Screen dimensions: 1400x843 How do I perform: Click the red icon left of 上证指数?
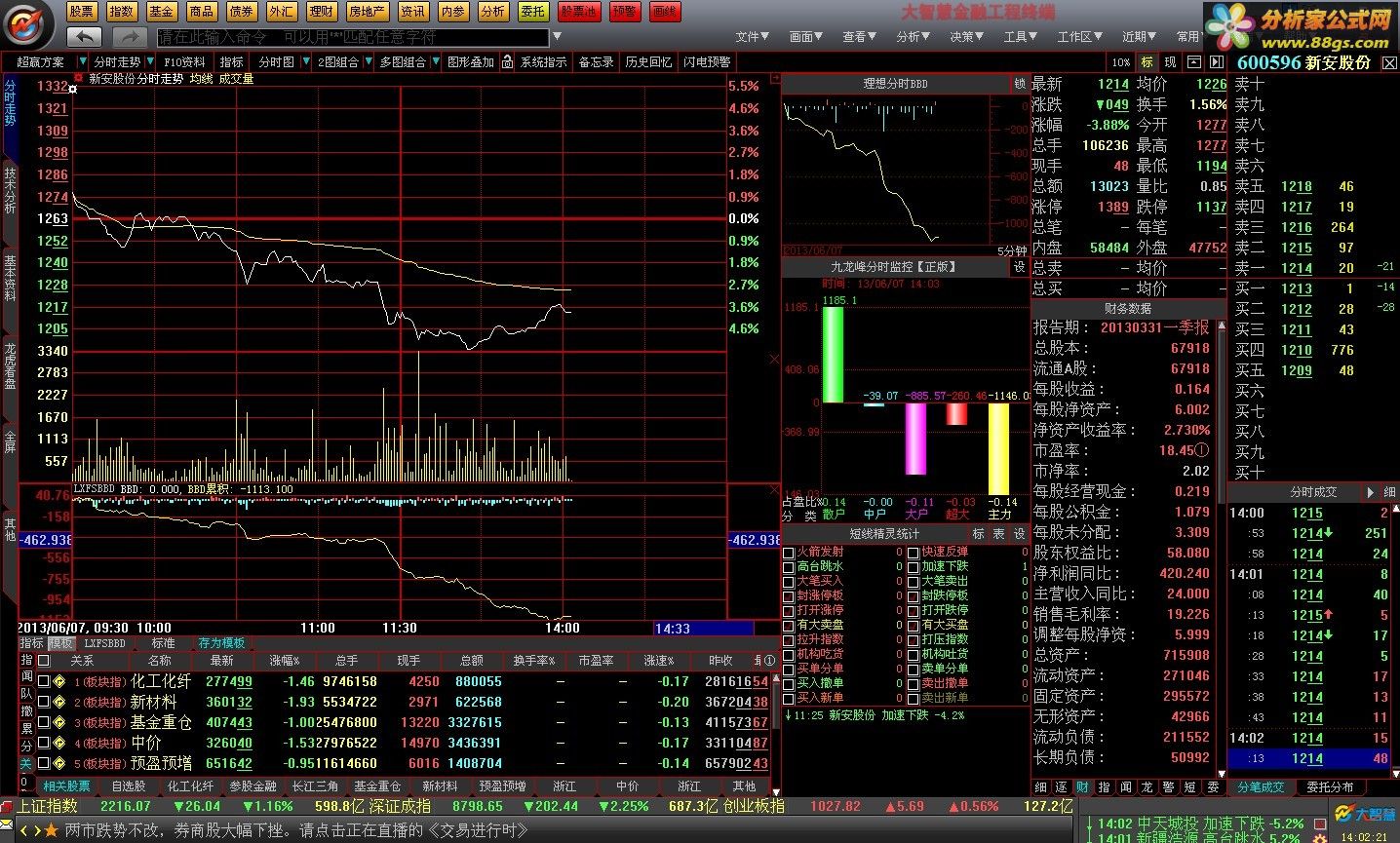7,807
